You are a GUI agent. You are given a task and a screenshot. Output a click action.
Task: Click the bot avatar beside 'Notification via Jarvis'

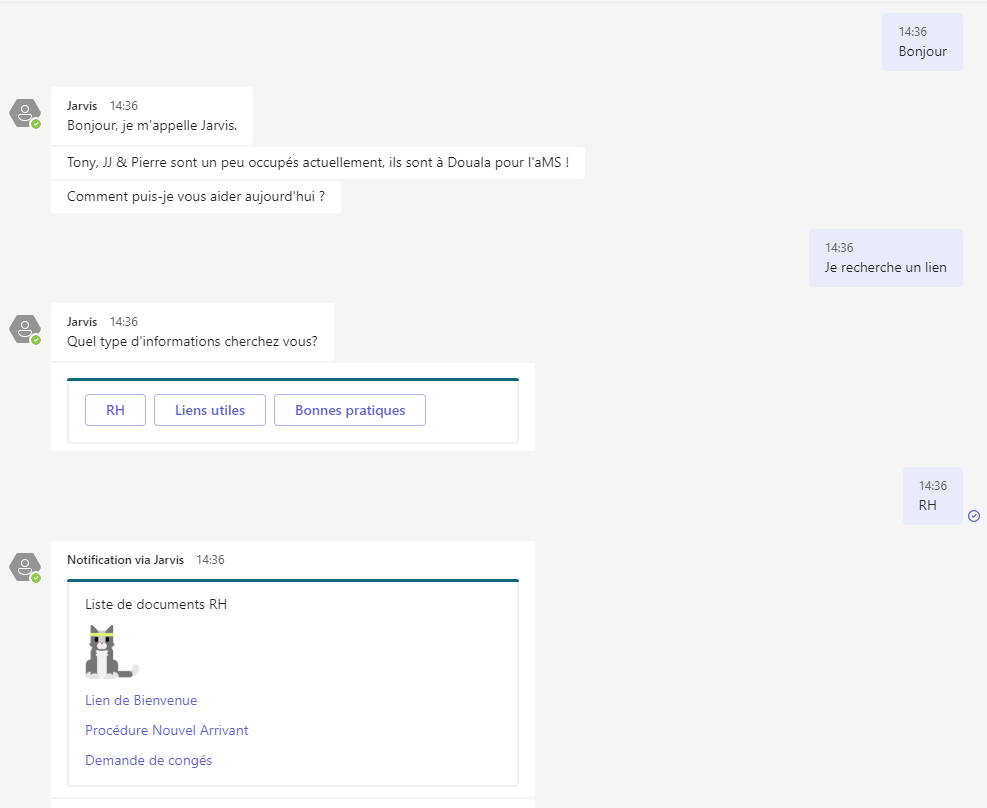coord(25,567)
